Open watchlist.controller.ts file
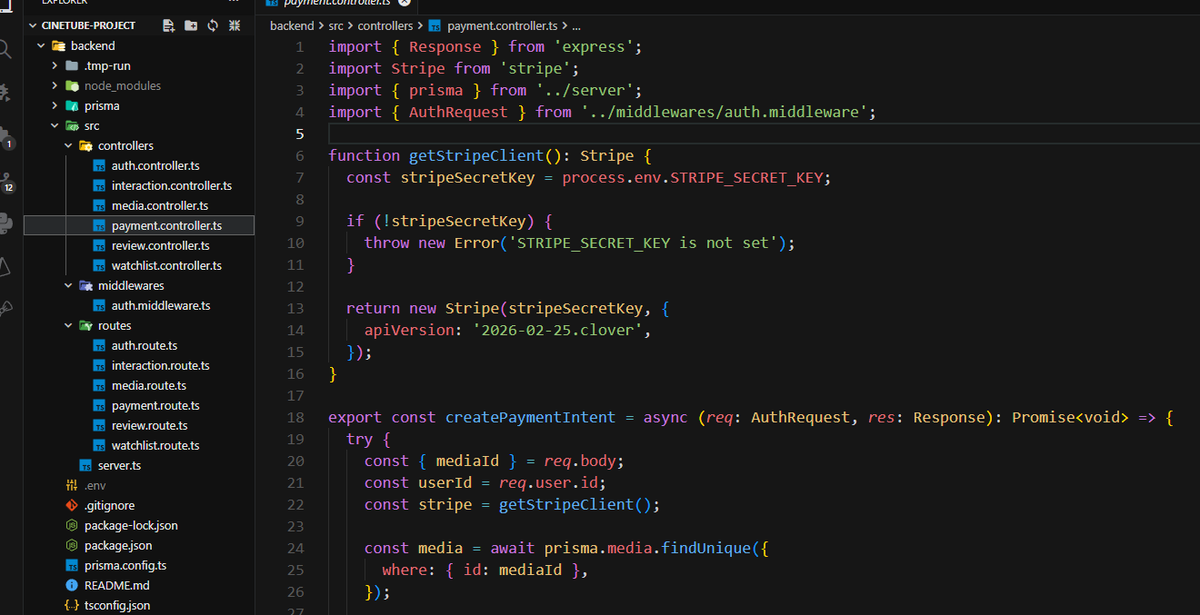 139,265
